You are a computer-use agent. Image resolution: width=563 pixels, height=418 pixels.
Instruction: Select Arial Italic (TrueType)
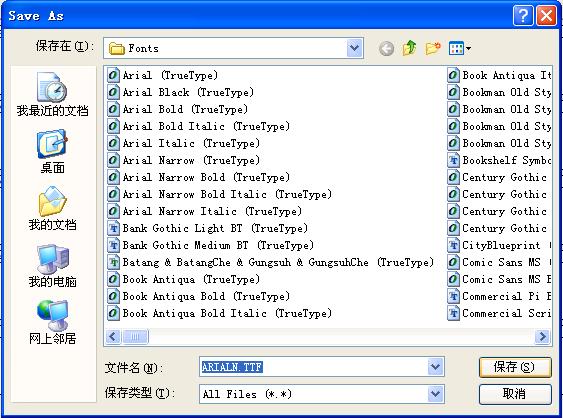(183, 143)
